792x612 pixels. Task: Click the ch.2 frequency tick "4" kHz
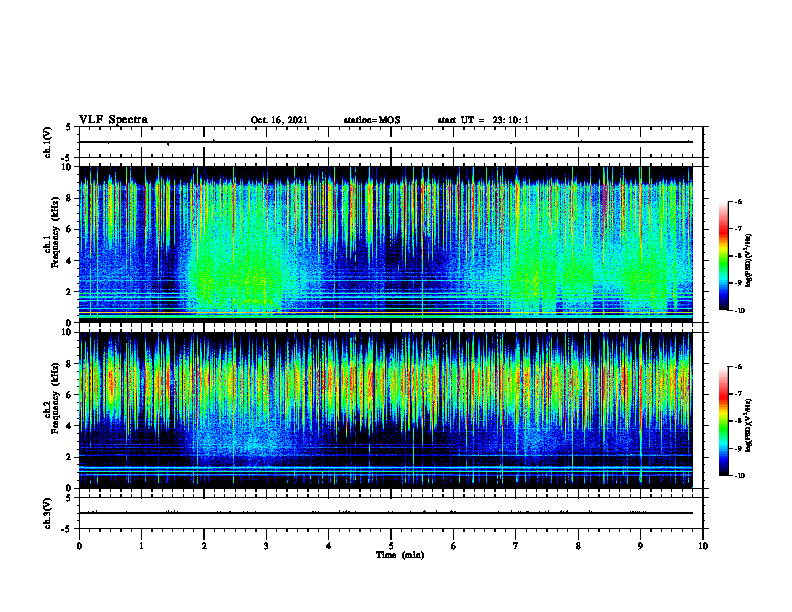69,426
